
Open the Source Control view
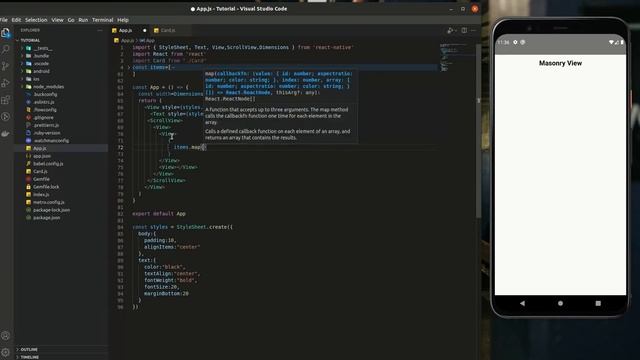[x=6, y=66]
